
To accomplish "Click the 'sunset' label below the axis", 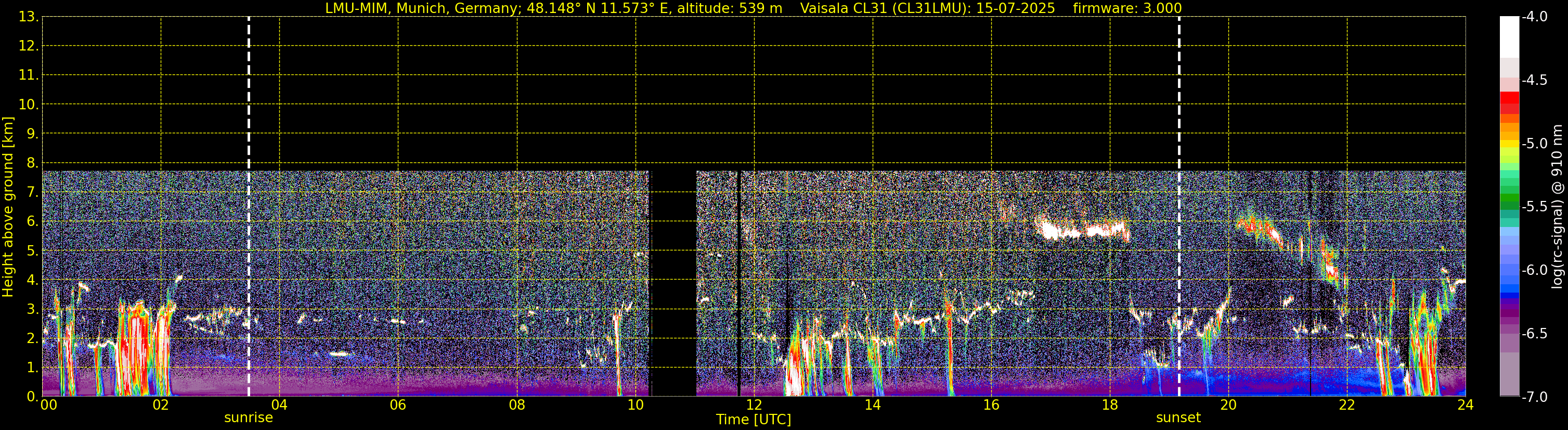I will coord(1178,418).
